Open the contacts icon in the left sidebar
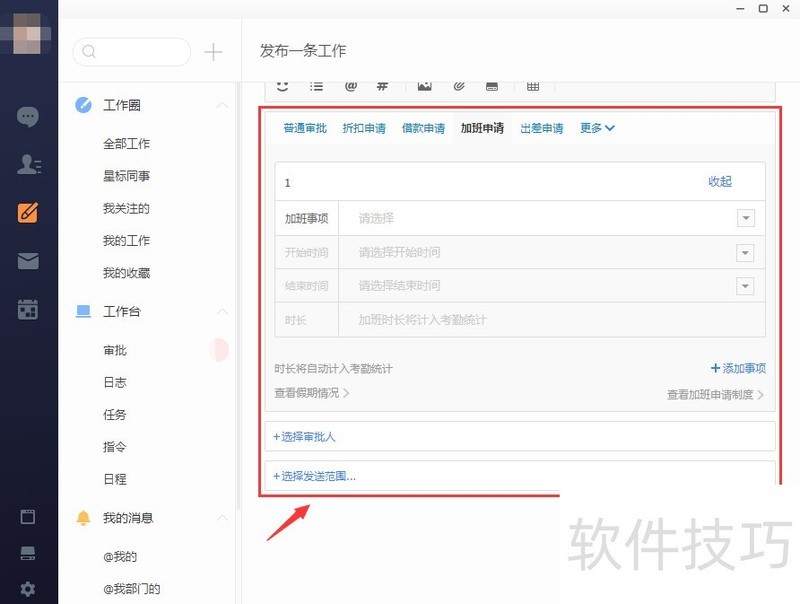 (28, 164)
